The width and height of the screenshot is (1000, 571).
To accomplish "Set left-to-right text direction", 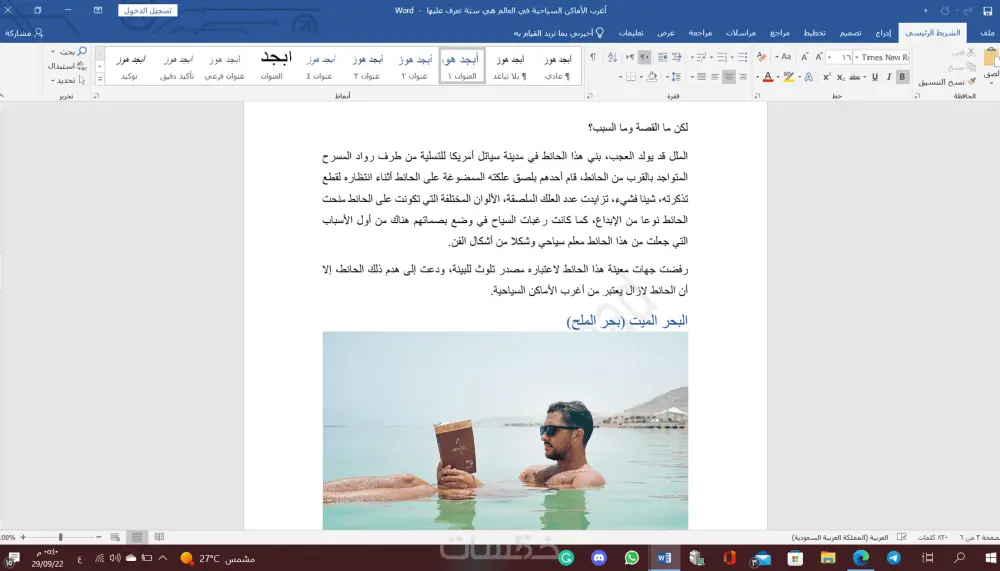I will [630, 57].
